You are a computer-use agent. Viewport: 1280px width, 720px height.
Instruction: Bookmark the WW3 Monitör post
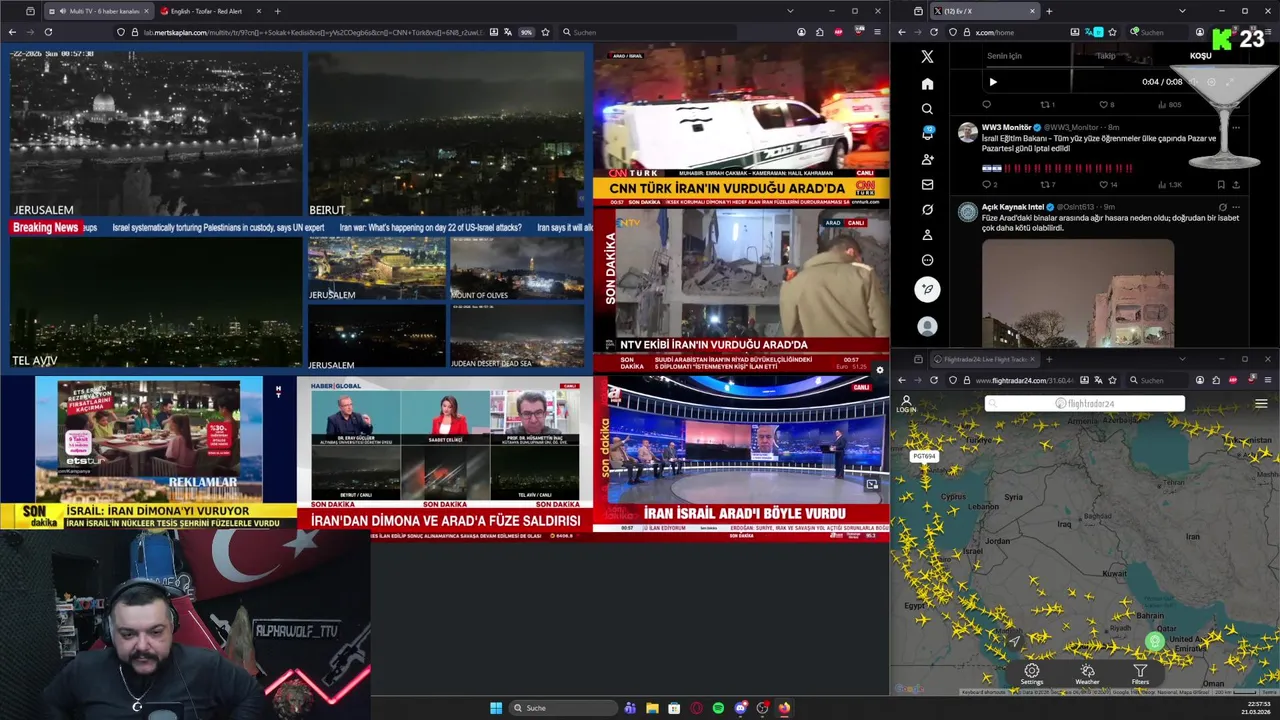pyautogui.click(x=1220, y=185)
